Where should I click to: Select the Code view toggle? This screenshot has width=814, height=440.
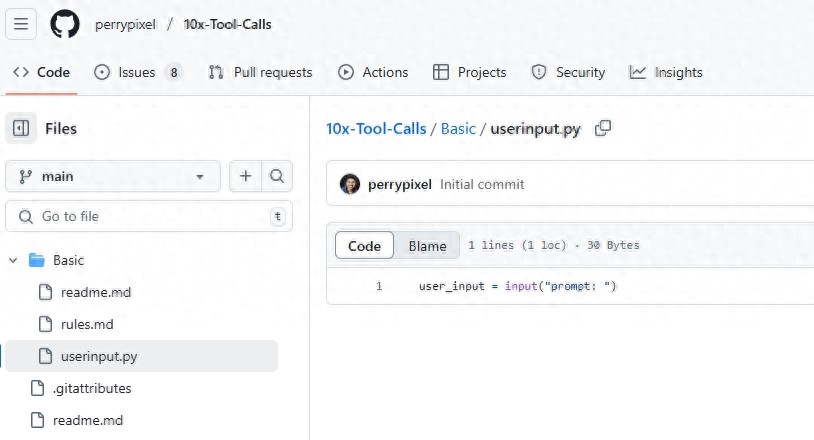(x=364, y=245)
